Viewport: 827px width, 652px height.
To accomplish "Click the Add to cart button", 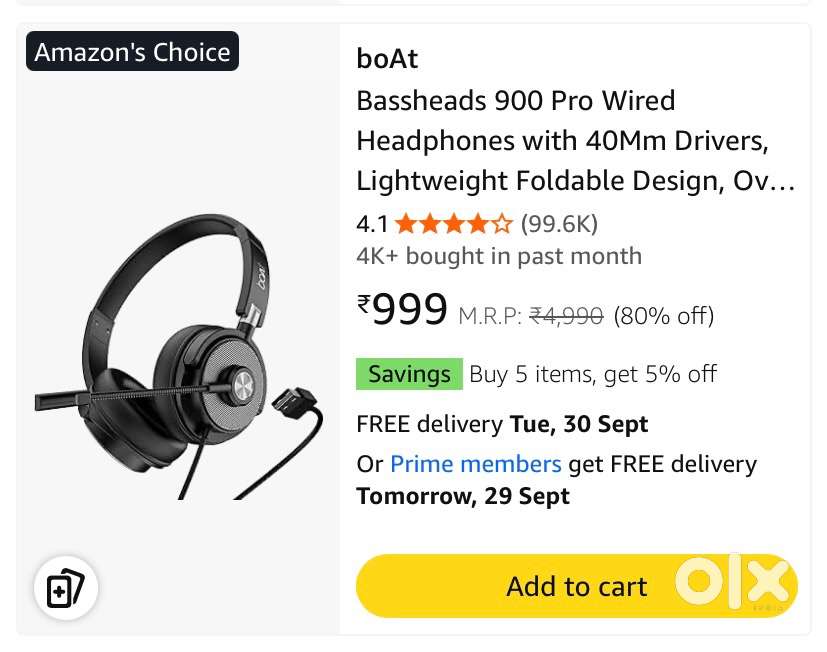I will [x=576, y=587].
